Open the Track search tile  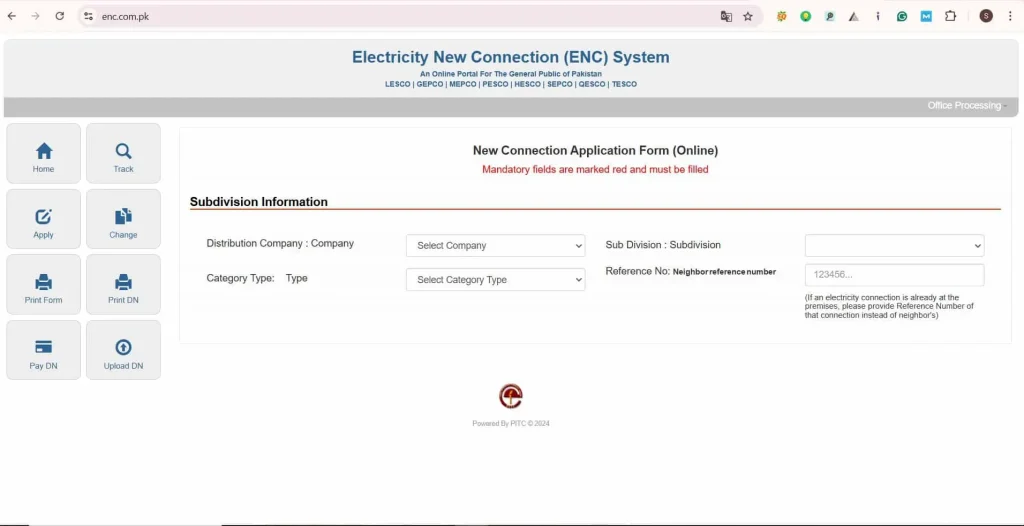tap(123, 154)
